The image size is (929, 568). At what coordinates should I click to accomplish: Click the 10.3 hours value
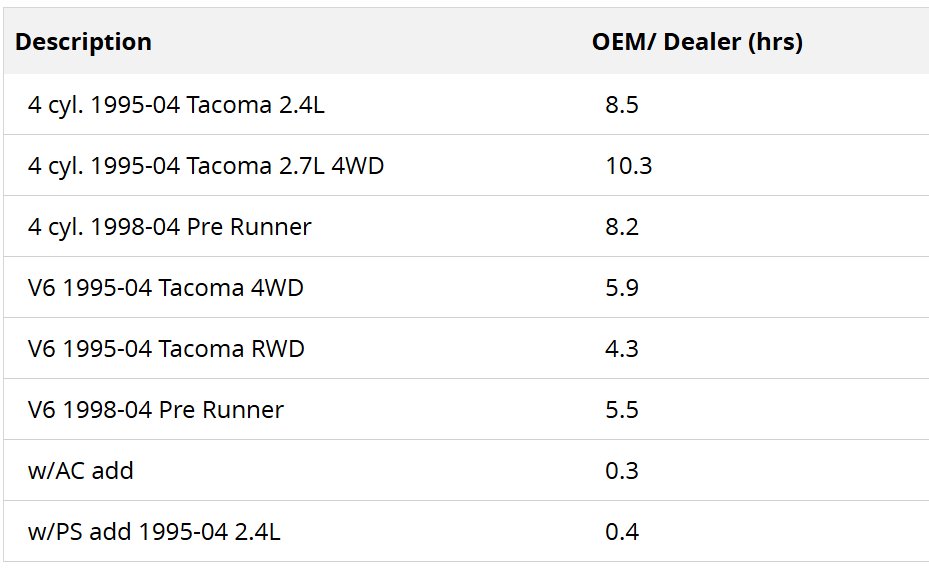click(629, 166)
